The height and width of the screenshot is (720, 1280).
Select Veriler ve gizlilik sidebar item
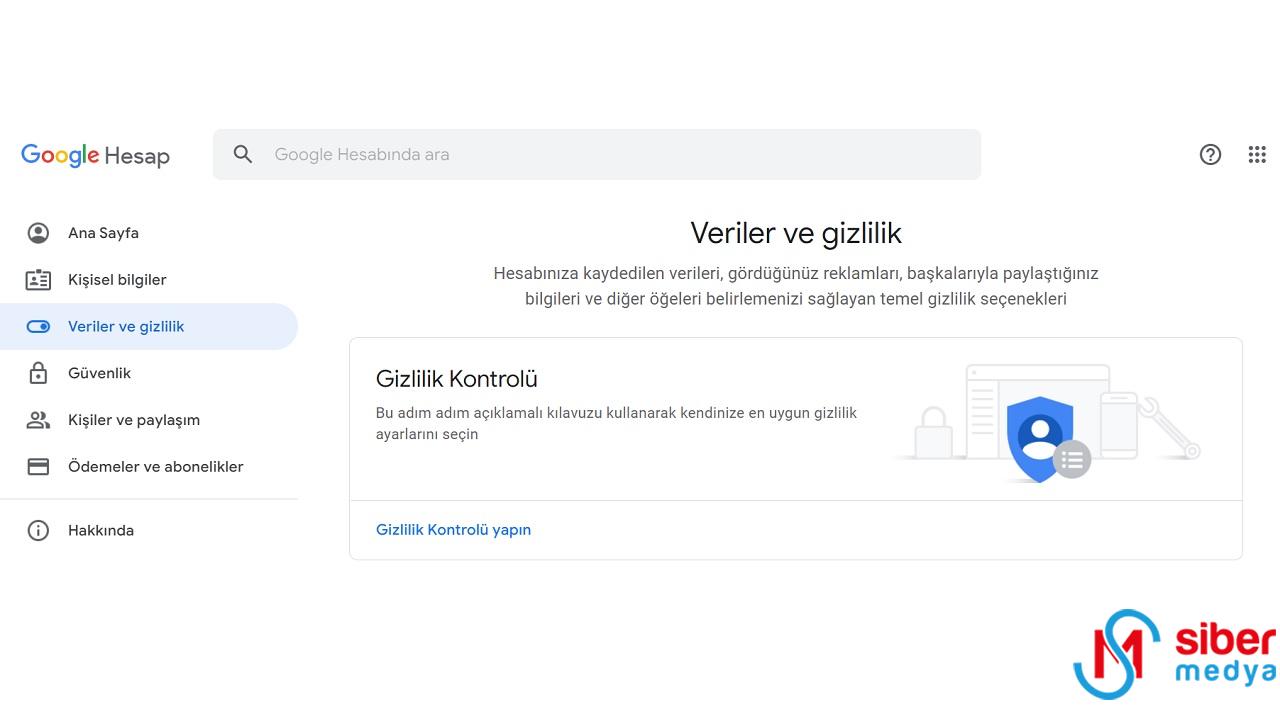[149, 327]
